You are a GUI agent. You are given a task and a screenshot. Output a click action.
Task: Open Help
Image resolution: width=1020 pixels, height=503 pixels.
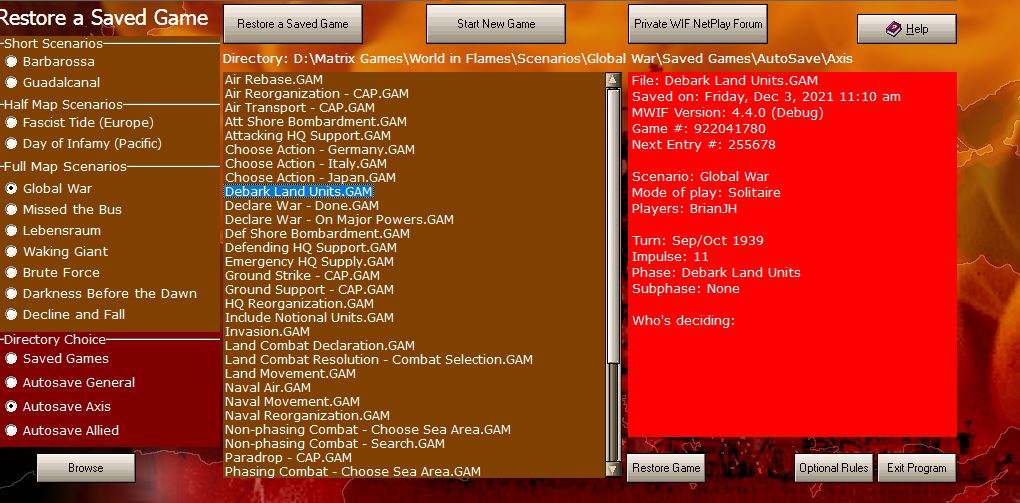tap(907, 29)
